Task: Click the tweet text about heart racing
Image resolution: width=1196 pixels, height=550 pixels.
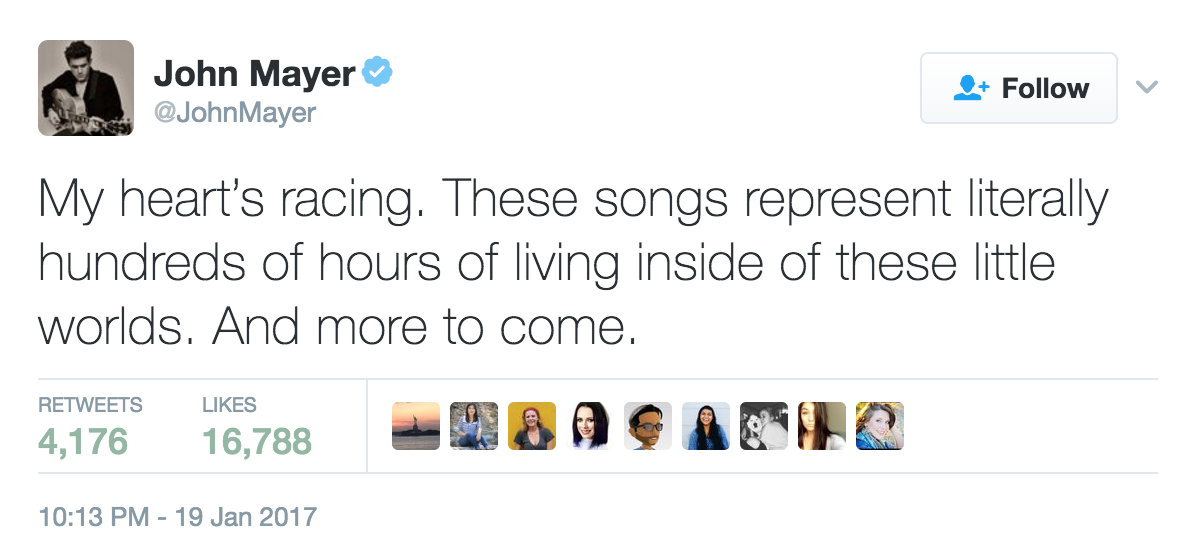Action: tap(573, 264)
